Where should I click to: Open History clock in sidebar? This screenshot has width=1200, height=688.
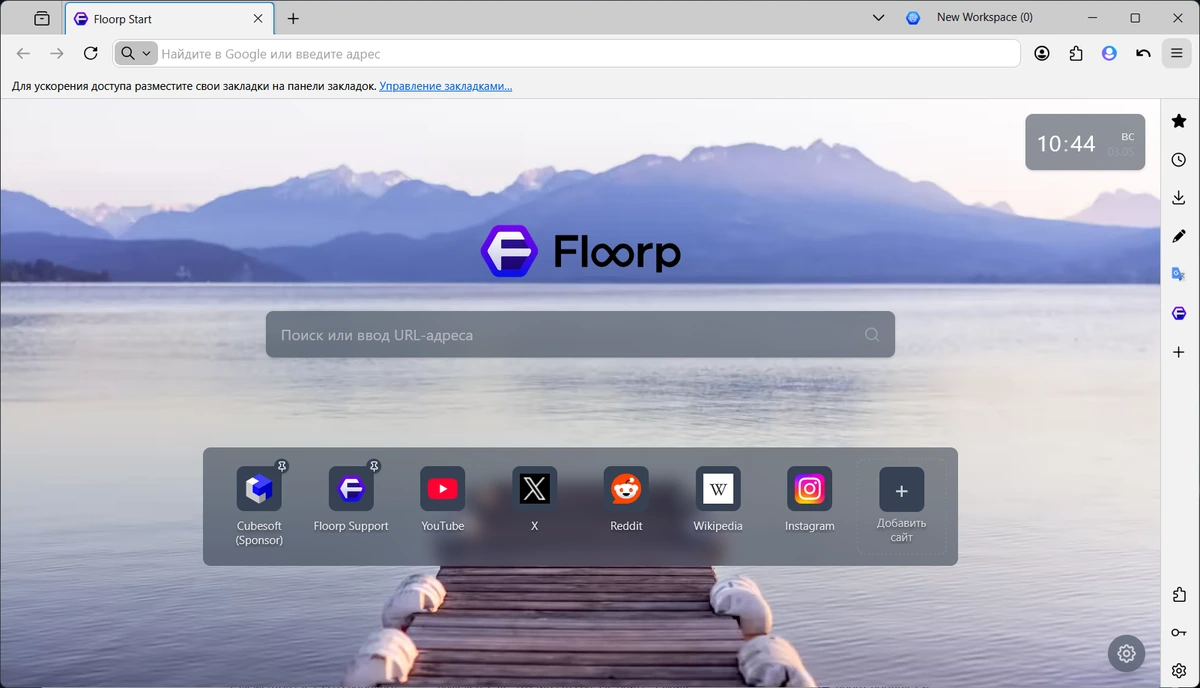pos(1179,160)
